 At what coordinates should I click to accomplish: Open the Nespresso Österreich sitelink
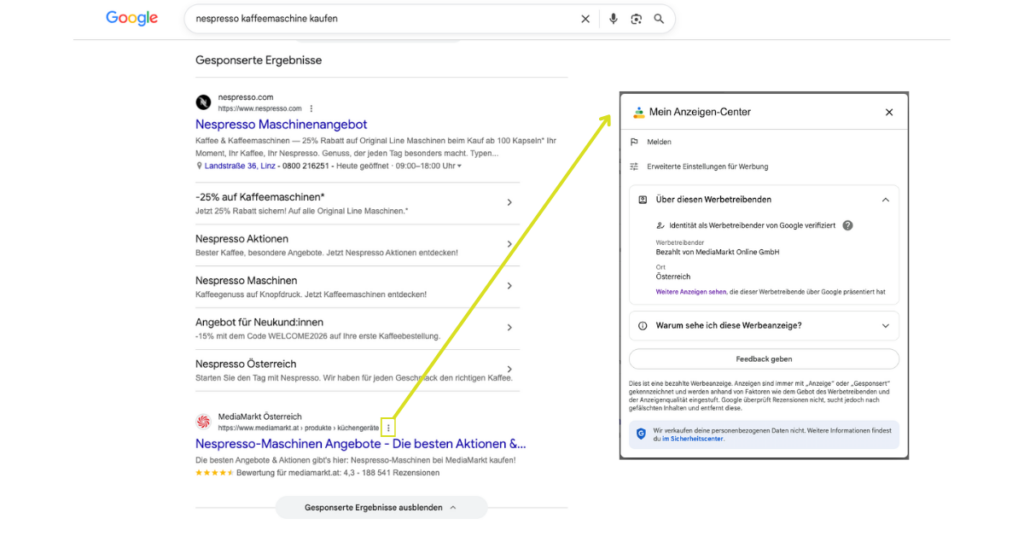coord(246,364)
